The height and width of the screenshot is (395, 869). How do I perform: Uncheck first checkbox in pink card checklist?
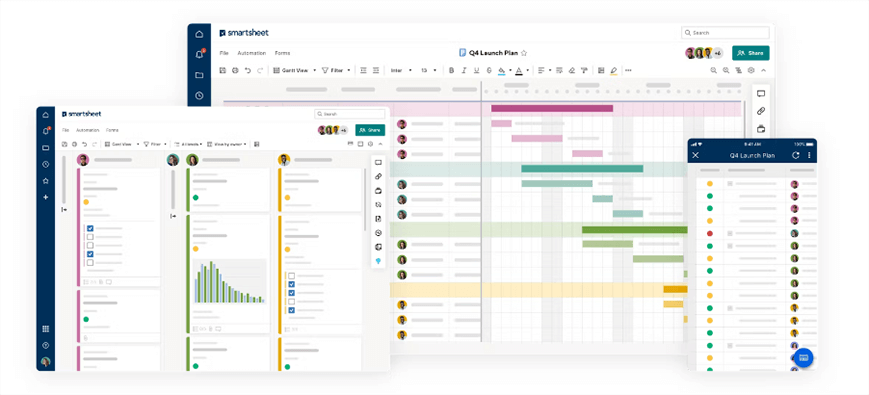click(x=90, y=228)
